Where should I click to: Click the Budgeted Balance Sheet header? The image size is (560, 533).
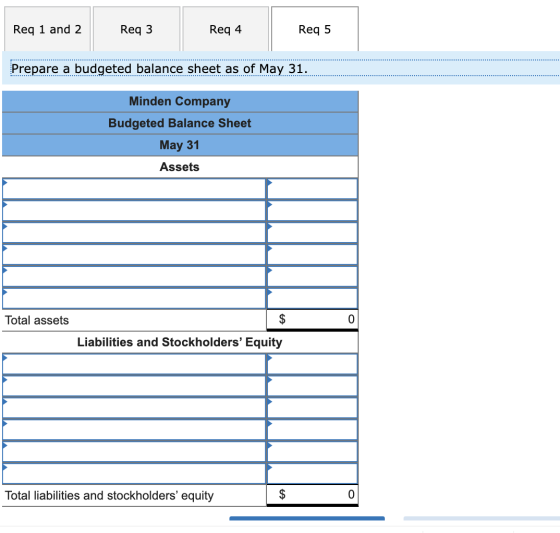pos(180,123)
